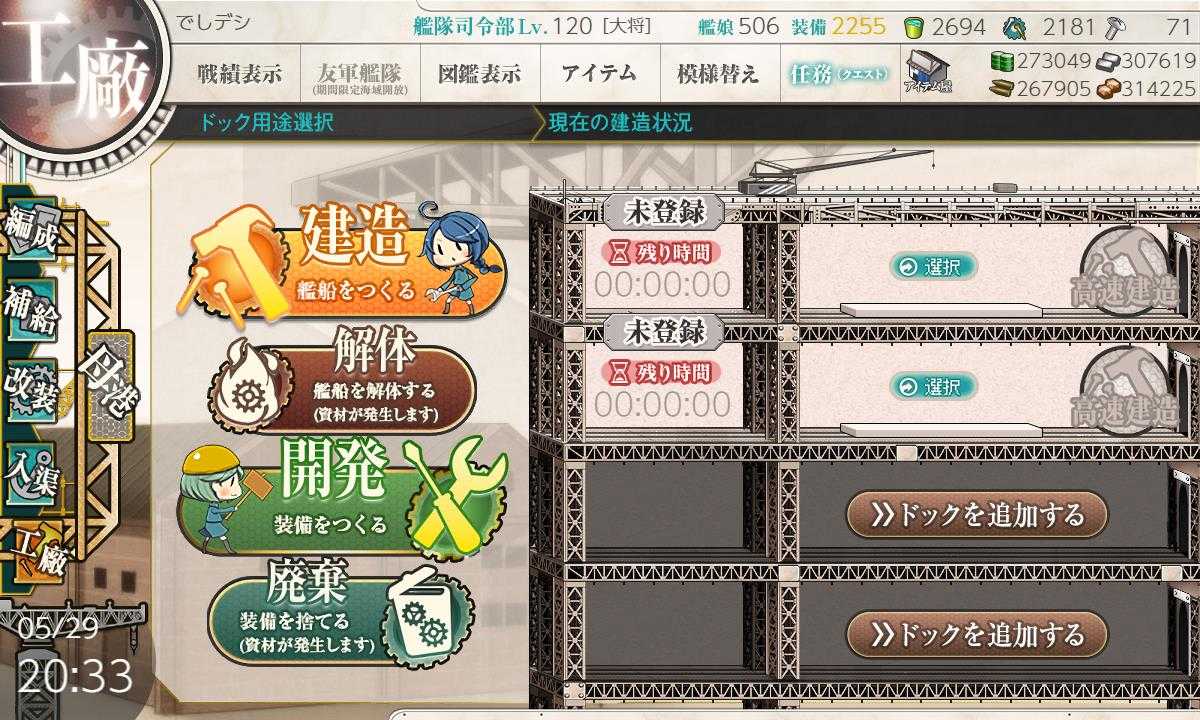Go to 編成 fleet organization sidebar
This screenshot has height=720, width=1200.
[32, 231]
